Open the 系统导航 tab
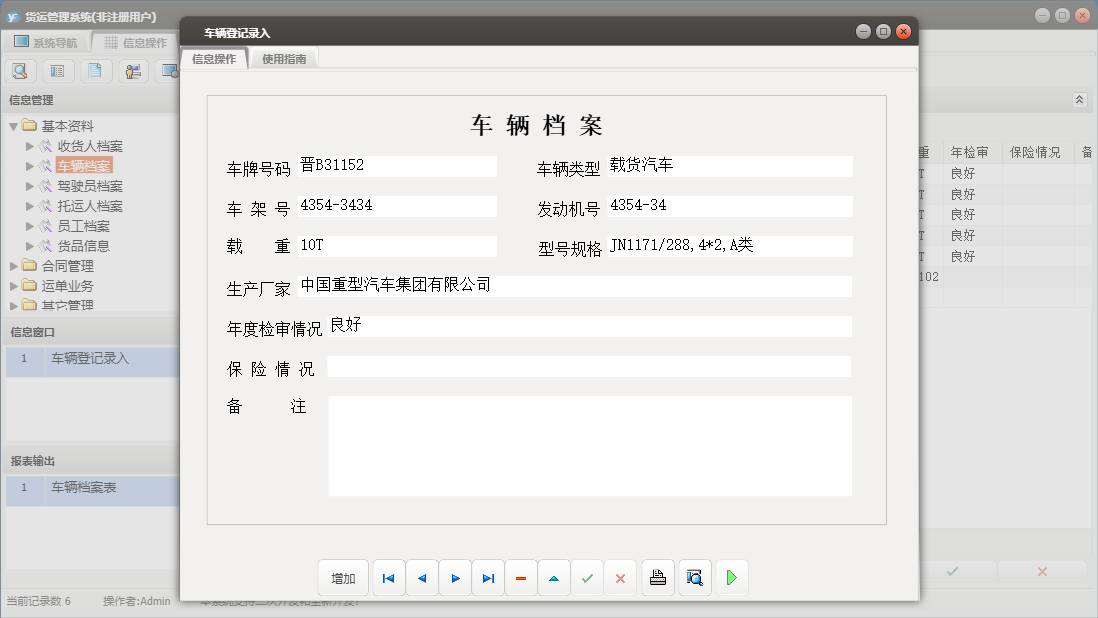Screen dimensions: 1098x618 55,41
